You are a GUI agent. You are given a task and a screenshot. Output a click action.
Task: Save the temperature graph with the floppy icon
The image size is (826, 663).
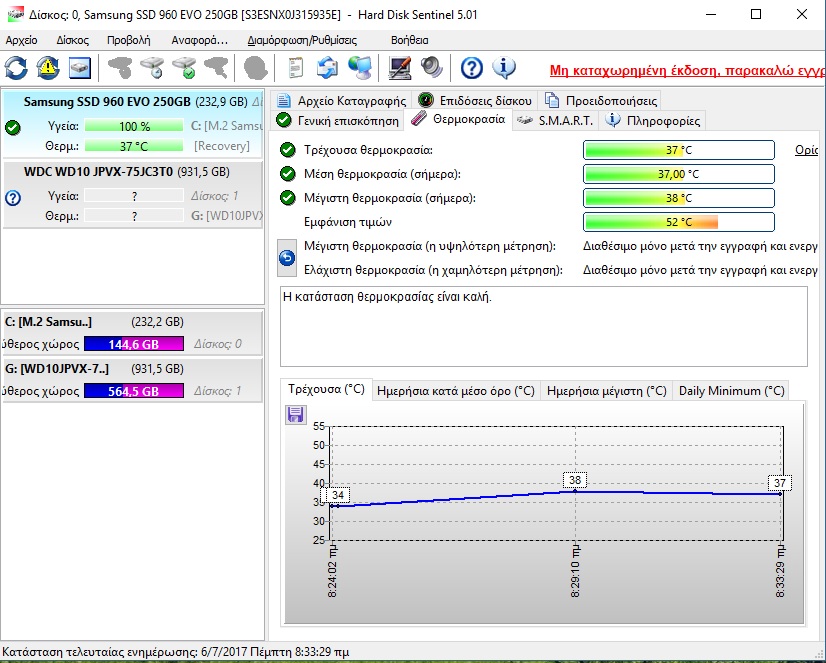pos(296,414)
